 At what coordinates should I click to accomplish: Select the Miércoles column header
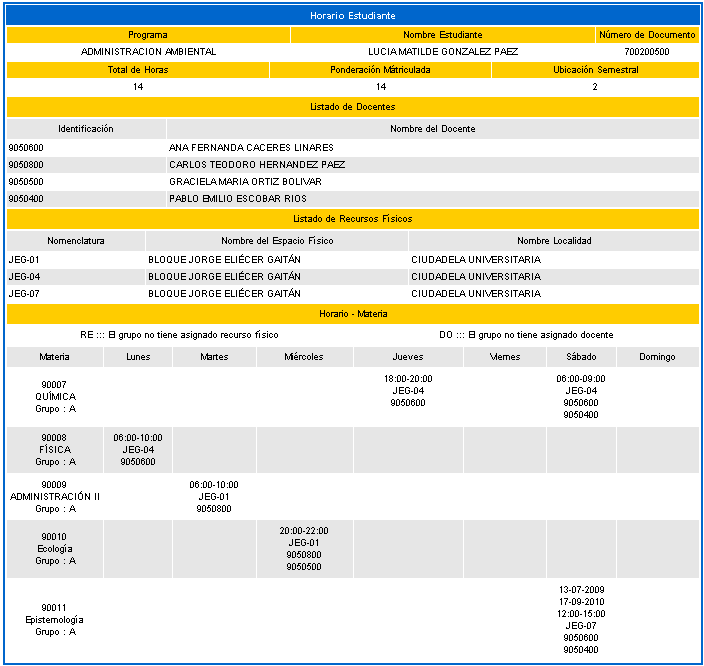point(304,357)
